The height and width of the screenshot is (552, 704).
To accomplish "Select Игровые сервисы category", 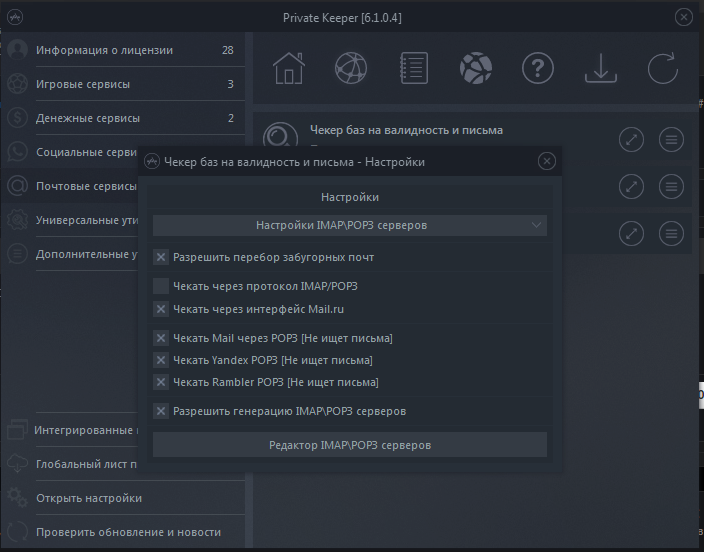I will click(120, 84).
